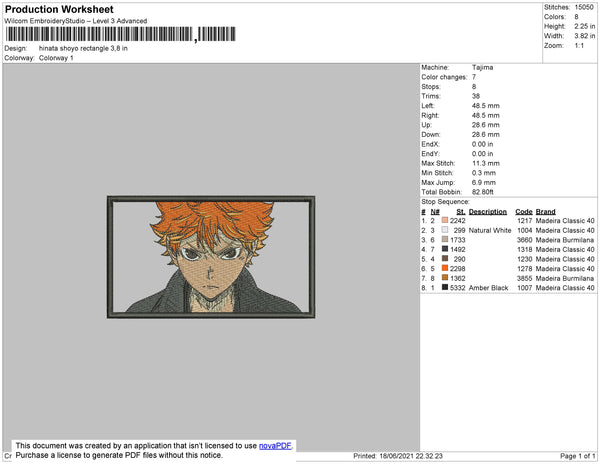Screen dimensions: 600x464
Task: Click the 'Page 1 of 1' footer text
Action: click(577, 456)
